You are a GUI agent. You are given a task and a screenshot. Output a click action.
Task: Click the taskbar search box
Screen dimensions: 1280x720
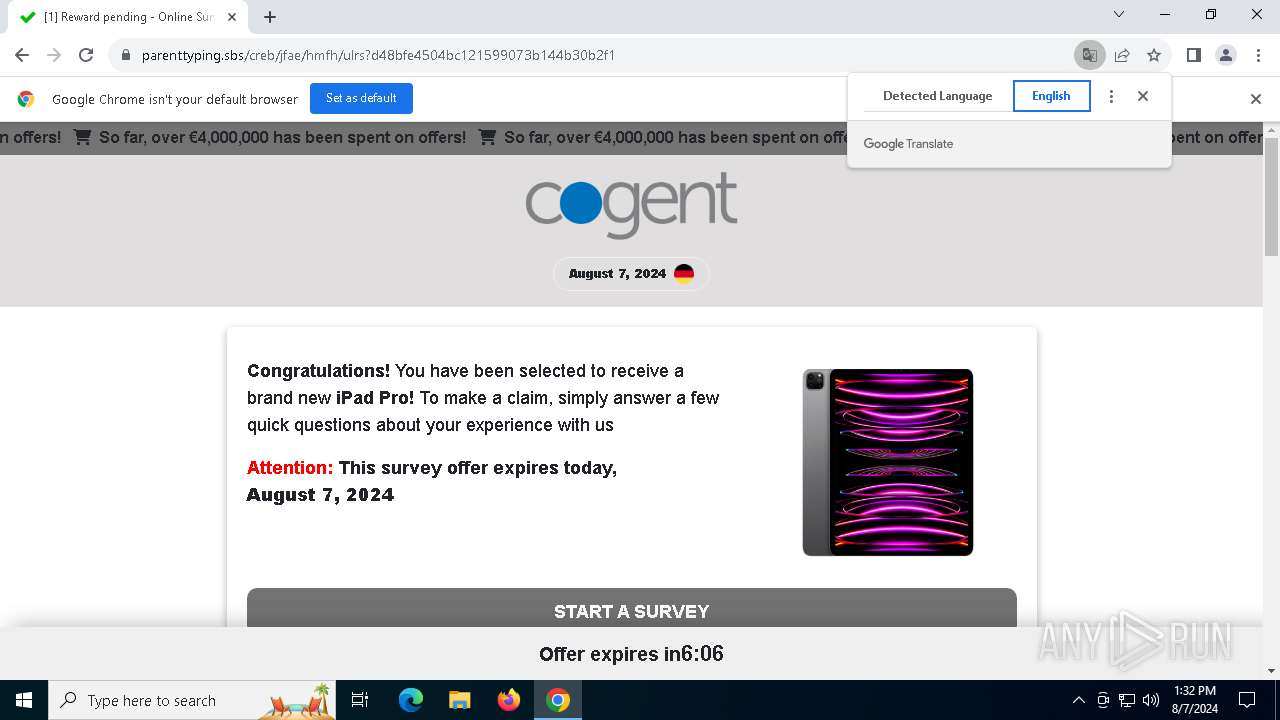tap(192, 700)
